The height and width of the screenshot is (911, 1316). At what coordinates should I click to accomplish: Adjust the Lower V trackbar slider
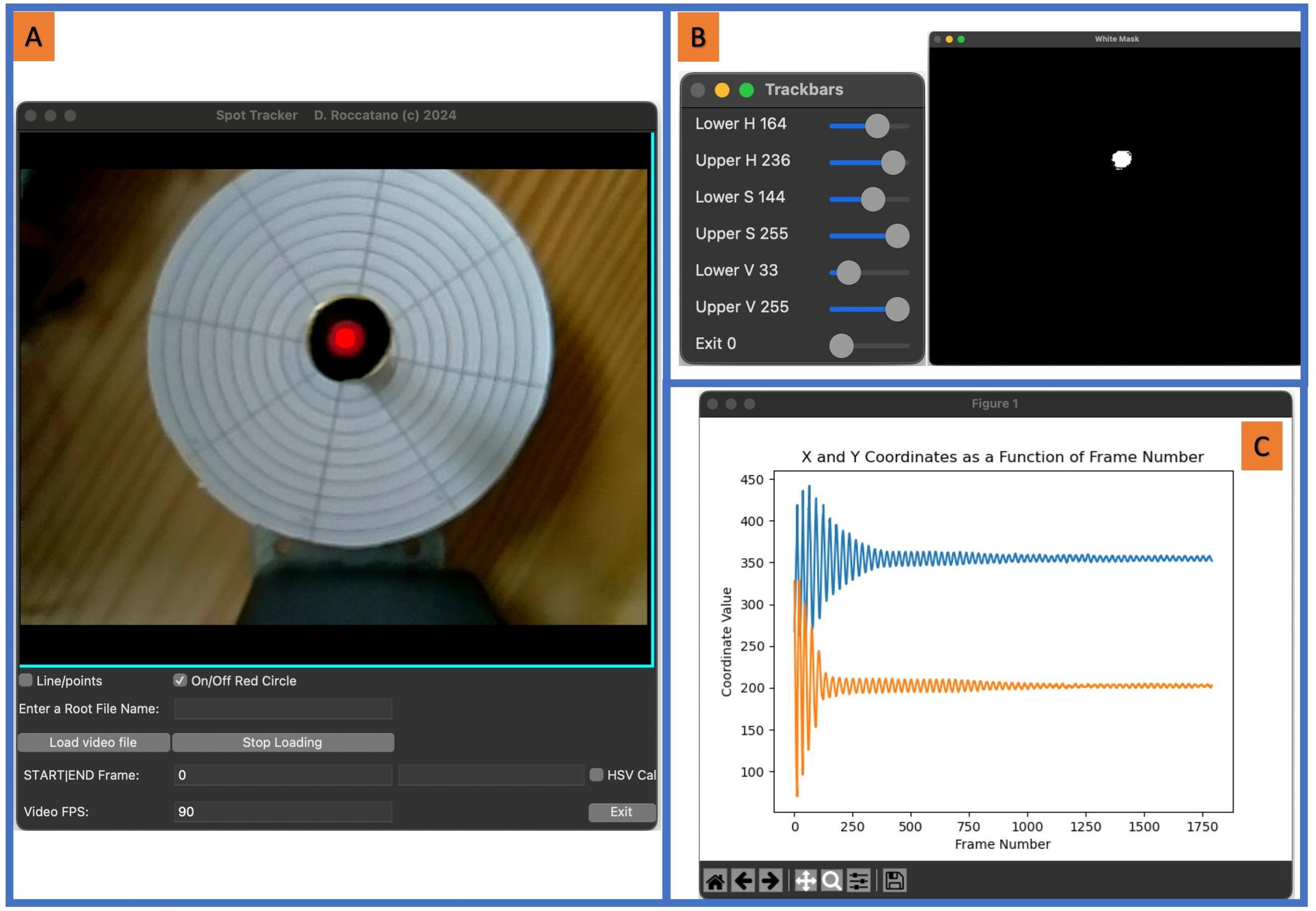pyautogui.click(x=848, y=273)
